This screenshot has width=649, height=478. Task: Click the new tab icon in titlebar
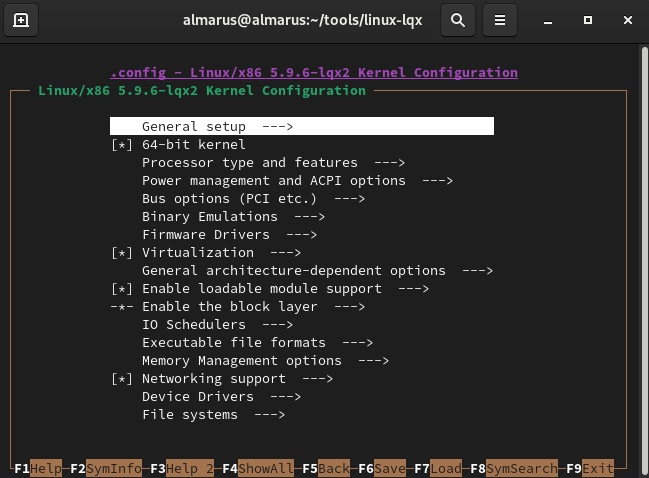(x=21, y=20)
